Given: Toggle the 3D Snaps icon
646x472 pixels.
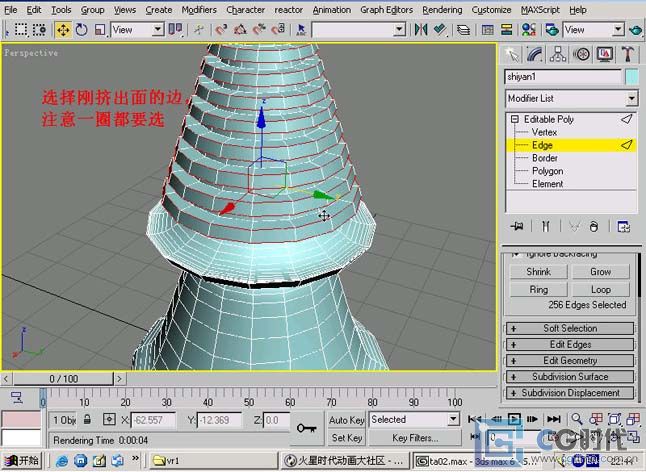Looking at the screenshot, I should pos(222,30).
